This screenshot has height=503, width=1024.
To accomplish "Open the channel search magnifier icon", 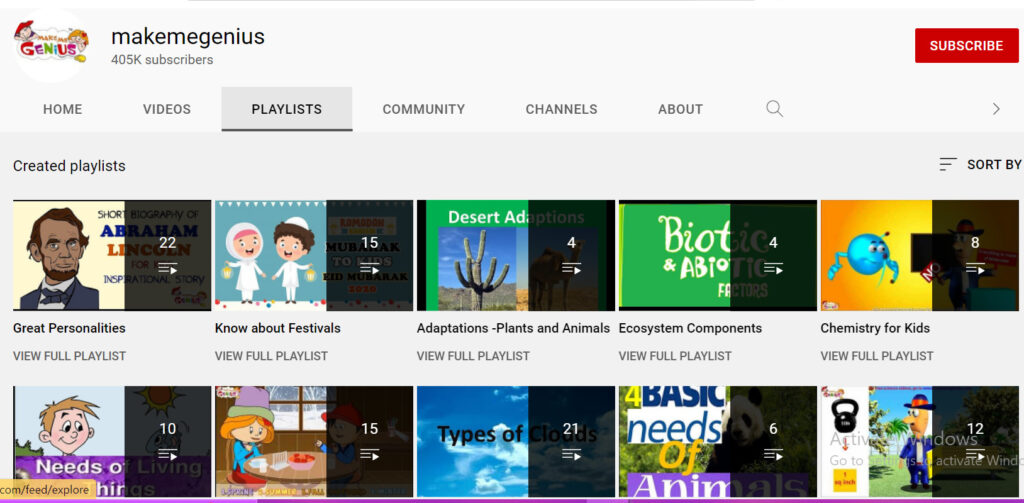I will tap(774, 109).
